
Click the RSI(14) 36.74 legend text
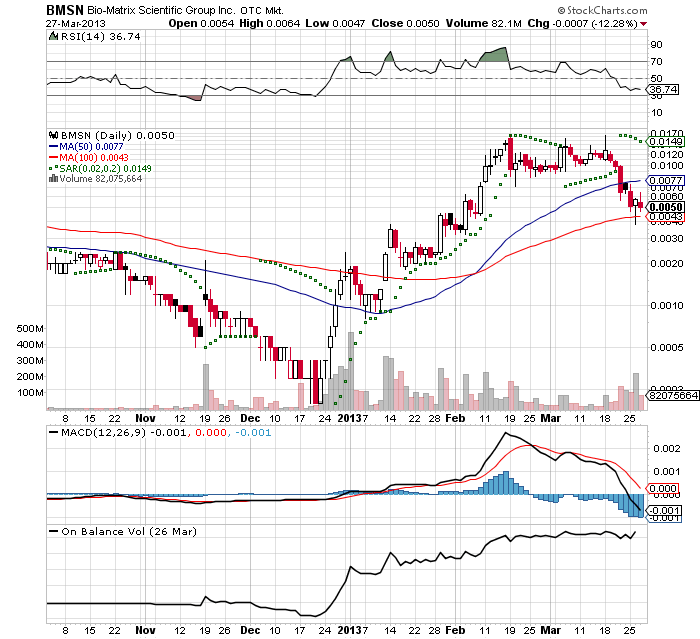point(100,37)
